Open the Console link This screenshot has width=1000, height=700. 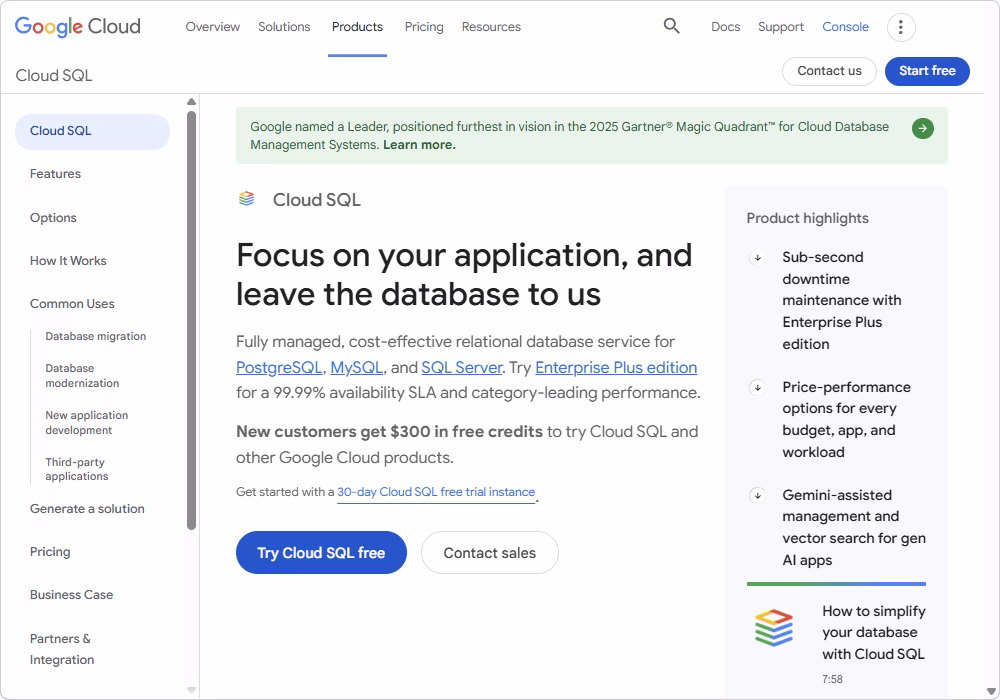point(845,27)
